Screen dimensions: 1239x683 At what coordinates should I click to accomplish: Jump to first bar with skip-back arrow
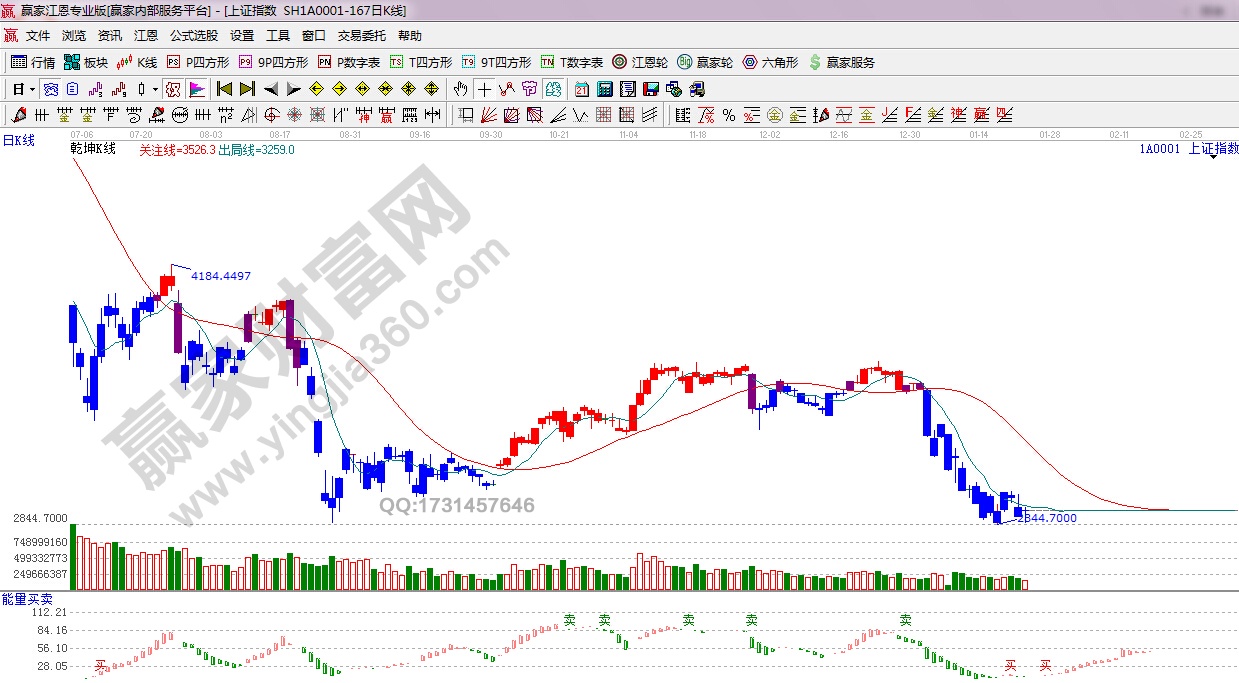click(x=225, y=89)
